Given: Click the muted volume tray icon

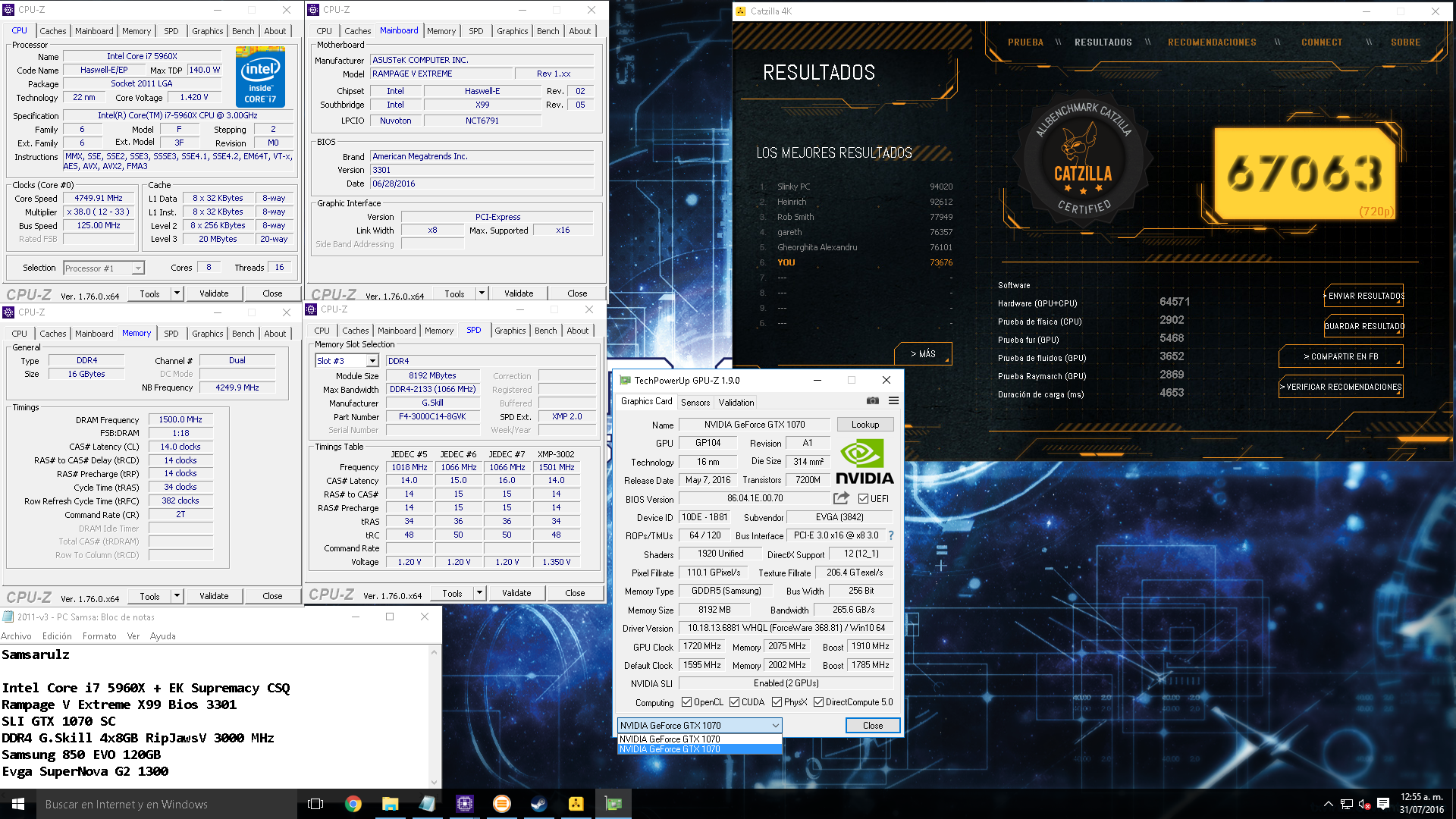Looking at the screenshot, I should 1364,804.
